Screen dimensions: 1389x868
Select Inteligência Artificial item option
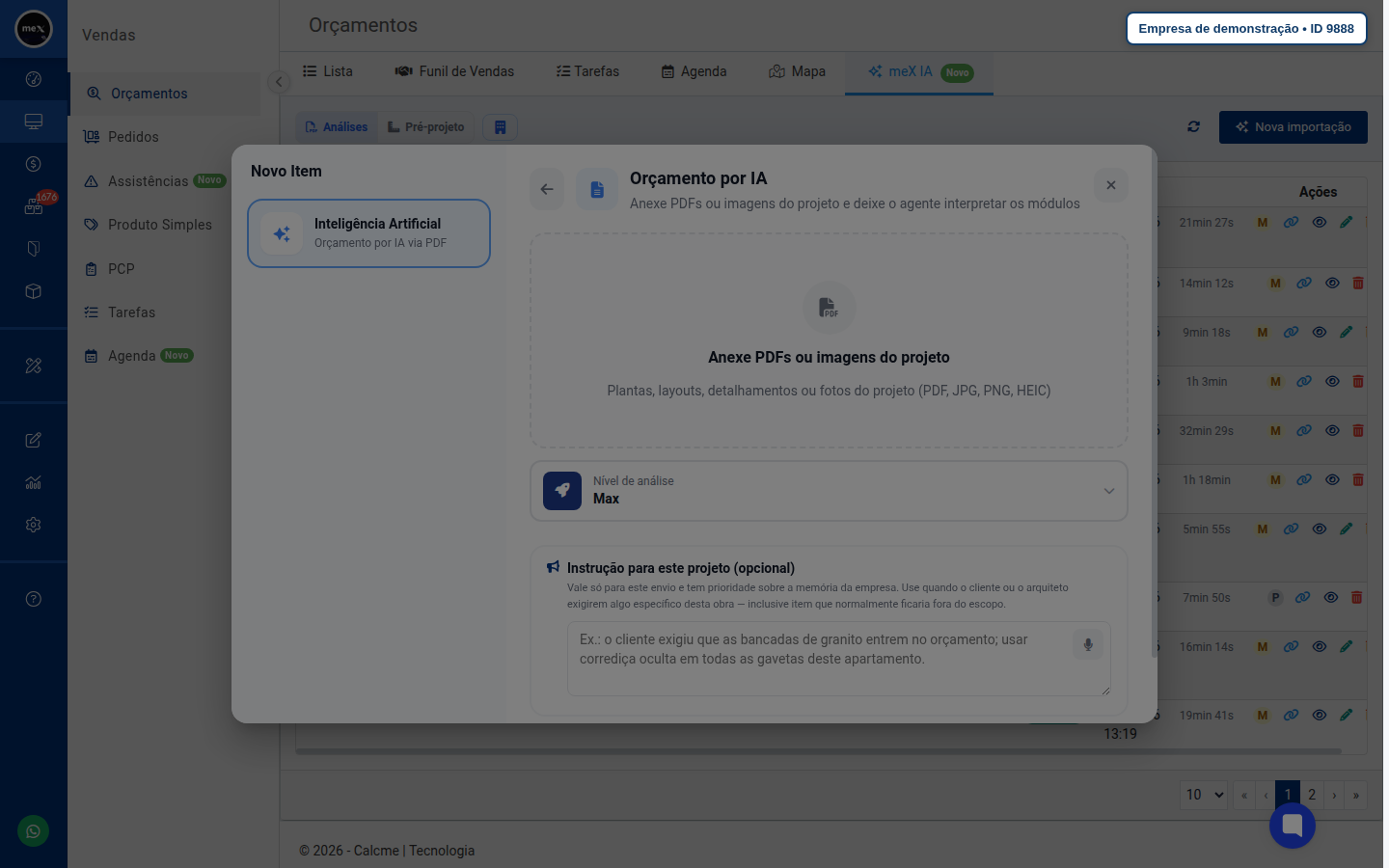(368, 233)
